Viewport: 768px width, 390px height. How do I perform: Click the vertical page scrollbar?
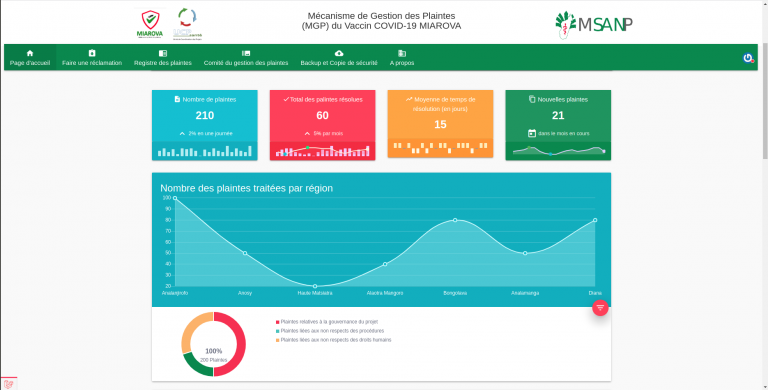[x=765, y=100]
